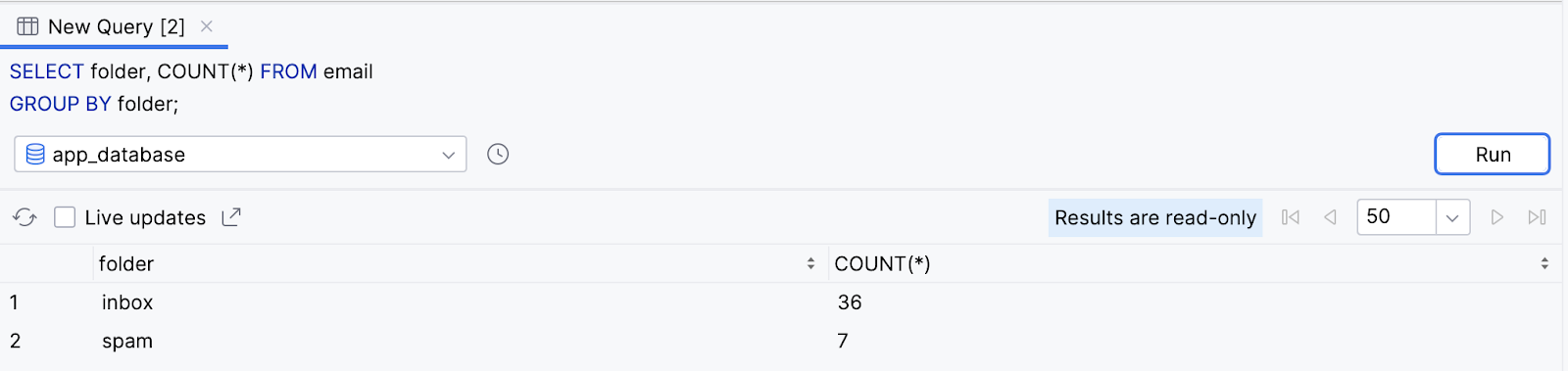1568x371 pixels.
Task: Run the SQL query
Action: (x=1493, y=155)
